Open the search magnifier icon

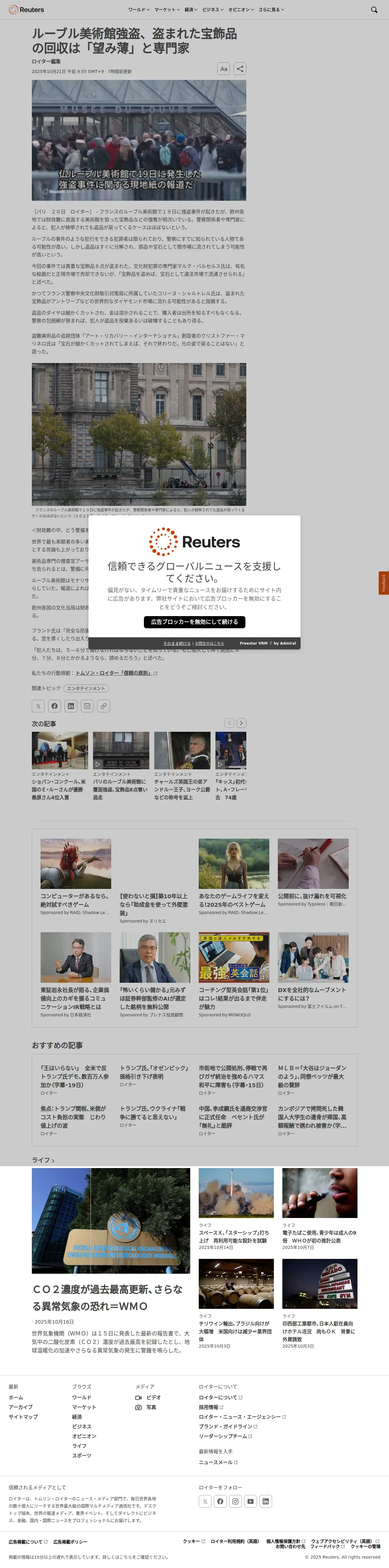[x=374, y=10]
